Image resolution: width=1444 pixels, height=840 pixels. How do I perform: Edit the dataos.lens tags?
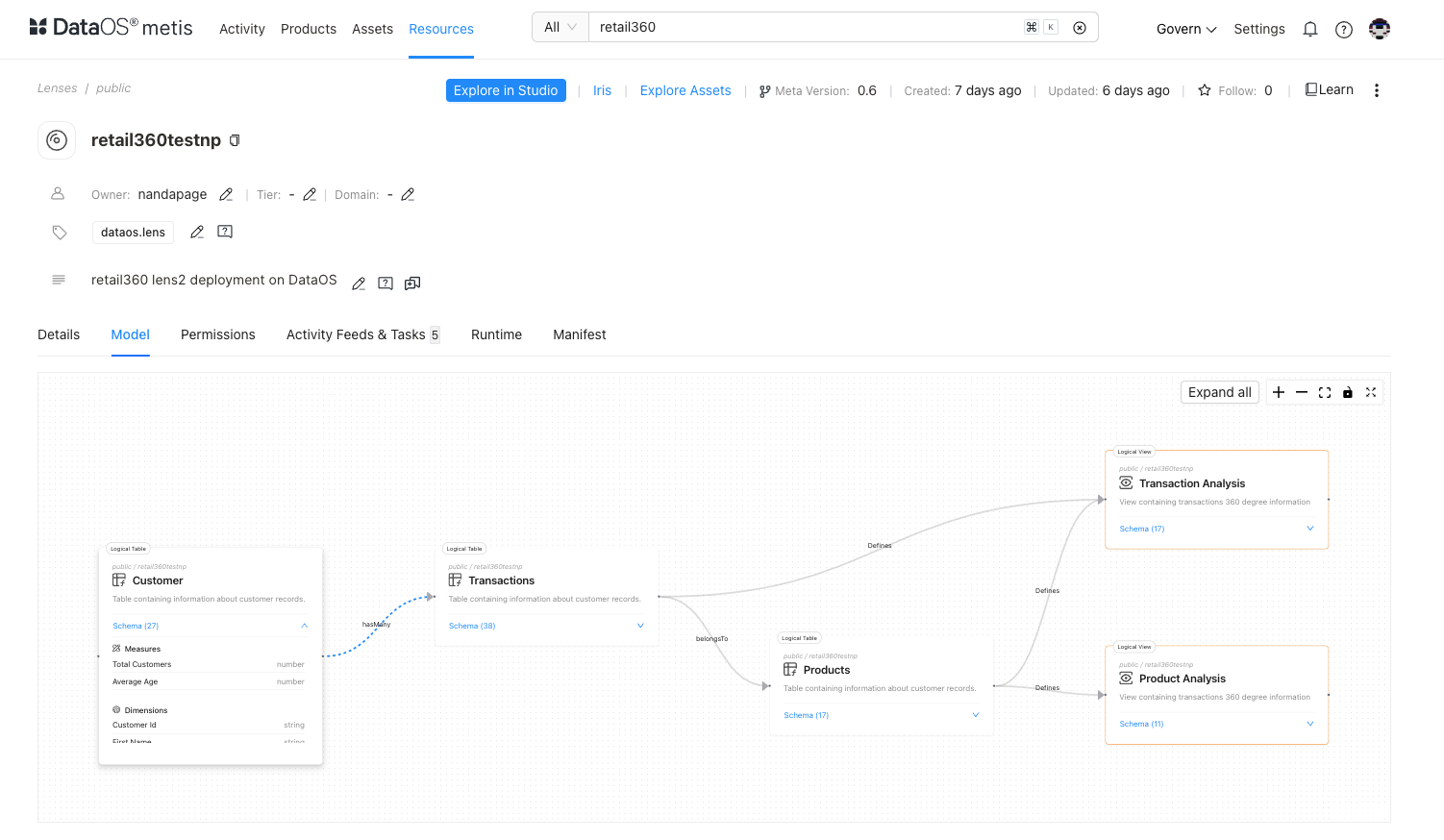tap(197, 232)
